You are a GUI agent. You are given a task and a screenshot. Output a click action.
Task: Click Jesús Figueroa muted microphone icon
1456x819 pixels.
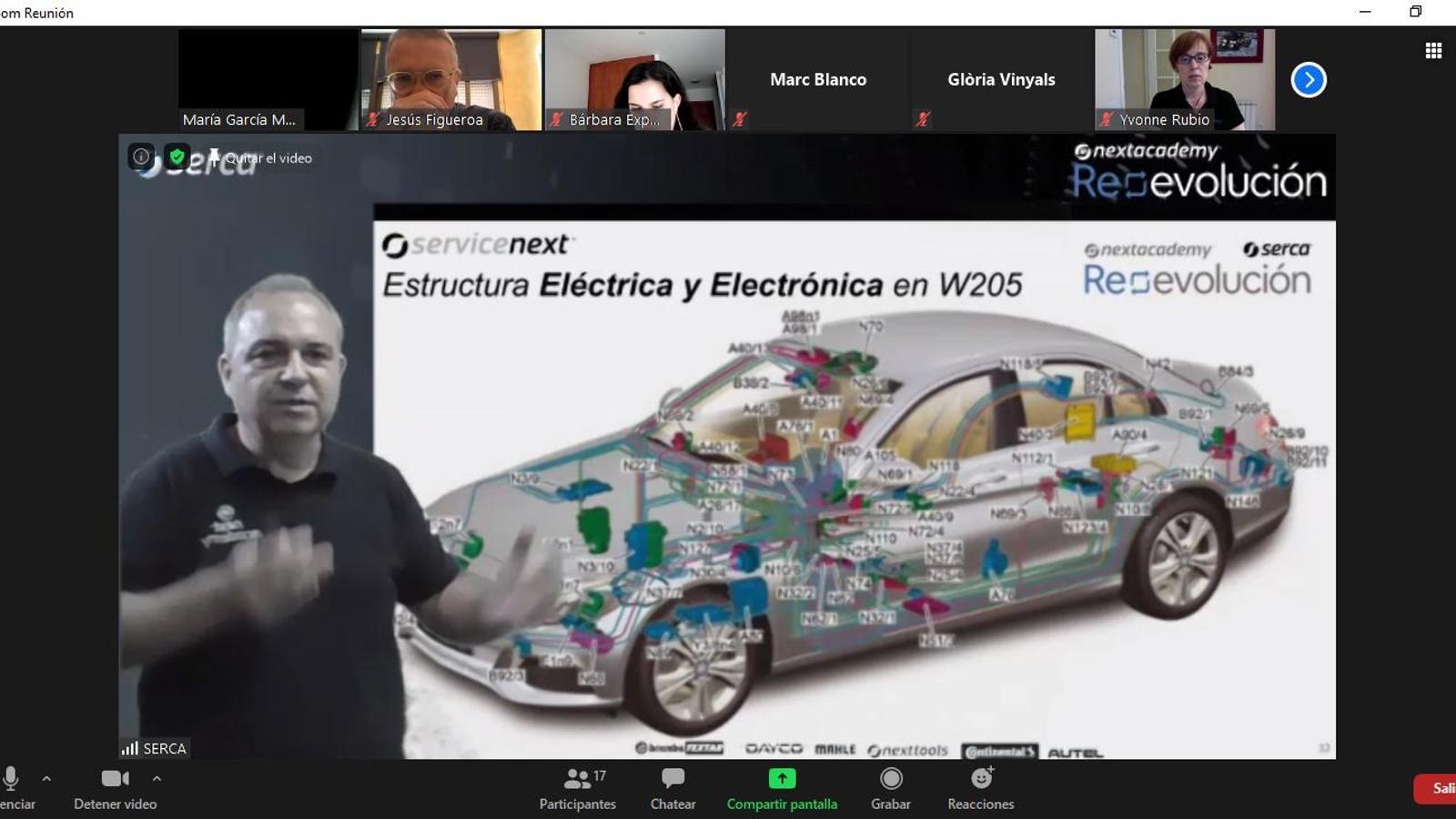[x=373, y=119]
